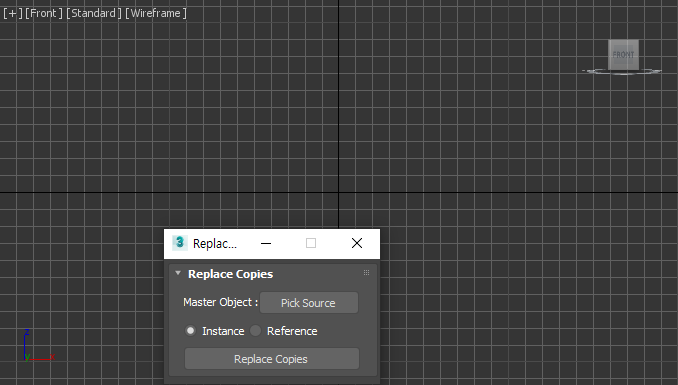678x385 pixels.
Task: Open the [Wireframe] display mode menu
Action: 156,13
